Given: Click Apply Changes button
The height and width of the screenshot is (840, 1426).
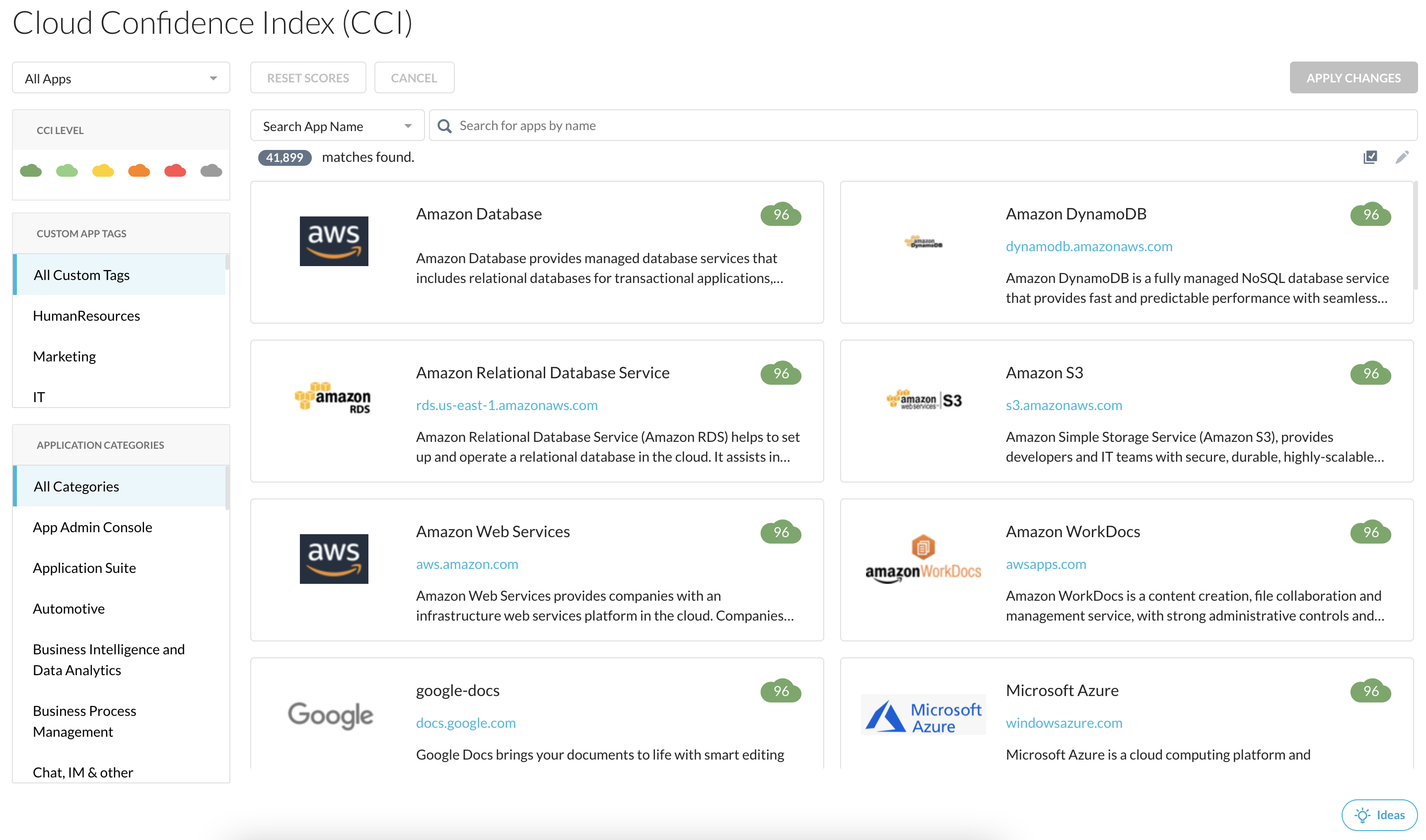Looking at the screenshot, I should tap(1353, 78).
